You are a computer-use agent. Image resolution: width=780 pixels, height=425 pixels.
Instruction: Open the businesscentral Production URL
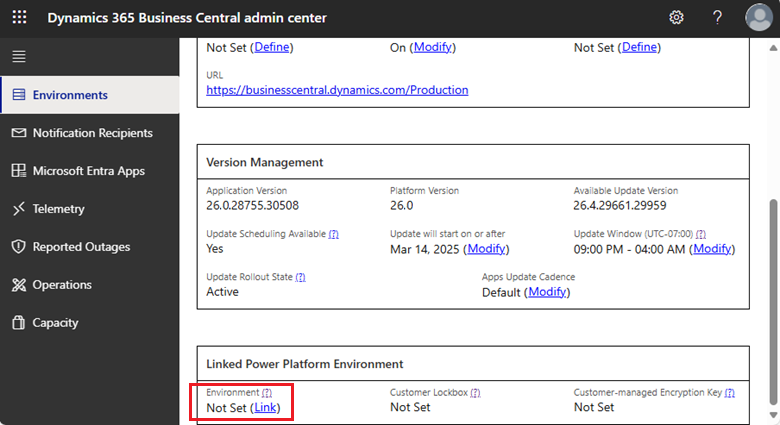point(337,90)
